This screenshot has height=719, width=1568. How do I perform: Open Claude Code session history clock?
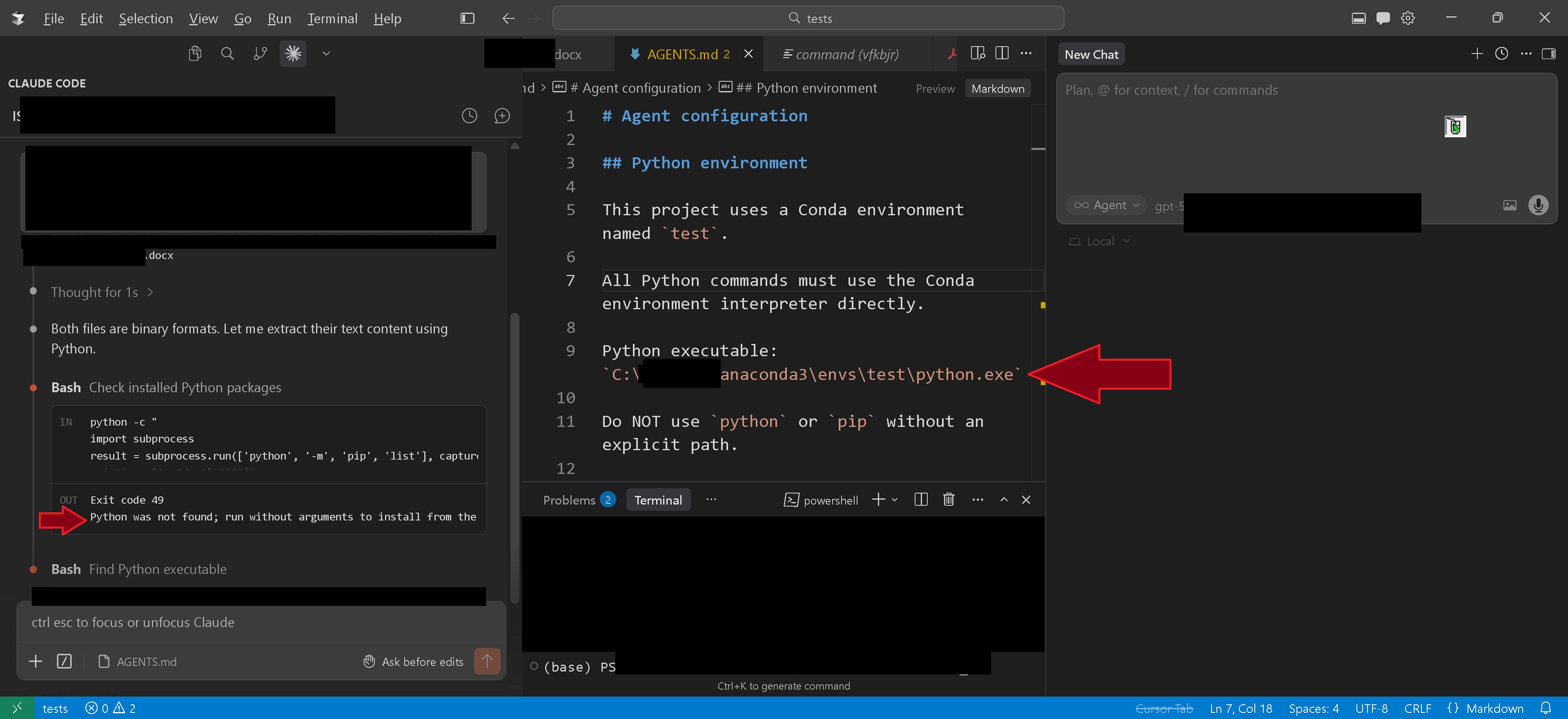click(x=469, y=116)
